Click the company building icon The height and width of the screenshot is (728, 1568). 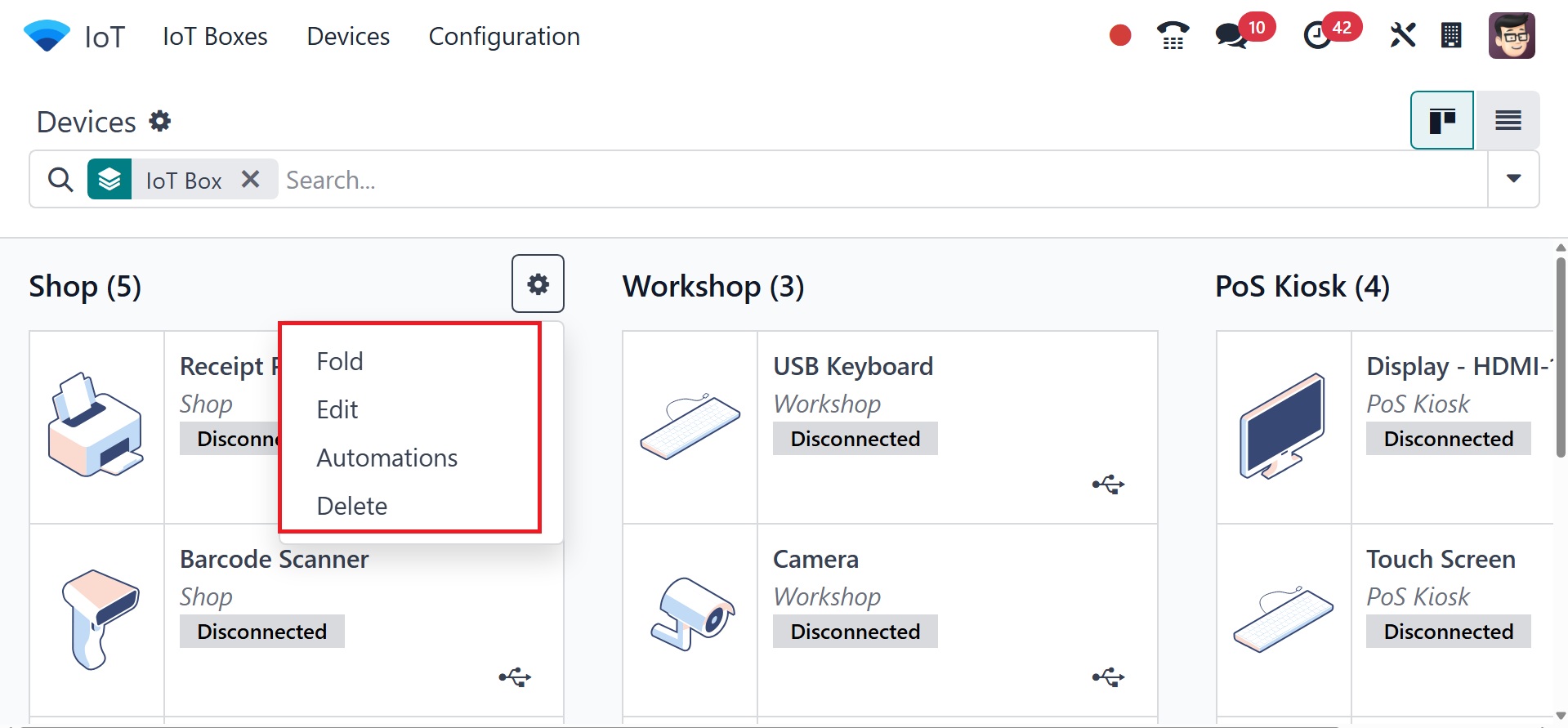coord(1451,36)
